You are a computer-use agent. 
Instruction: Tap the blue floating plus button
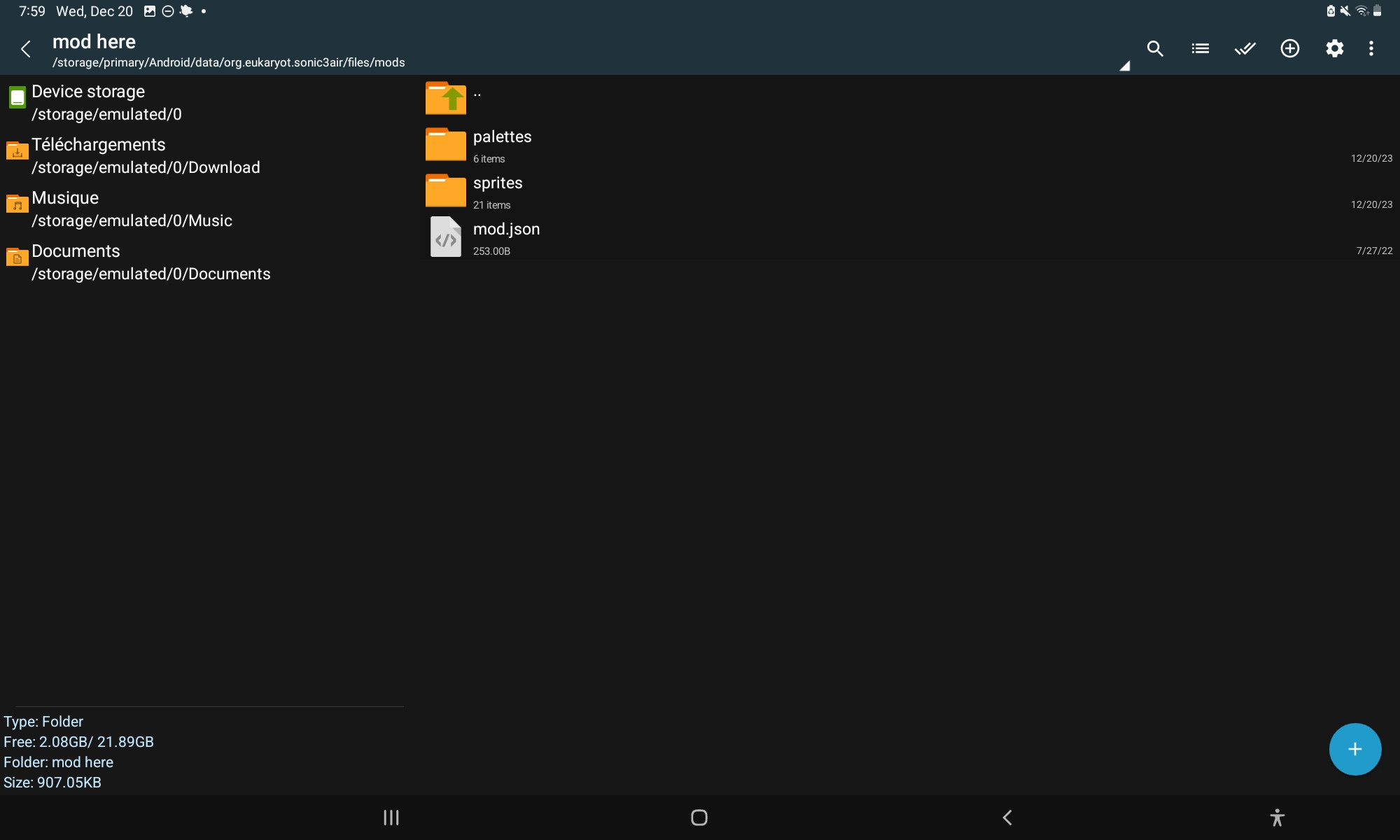1354,749
